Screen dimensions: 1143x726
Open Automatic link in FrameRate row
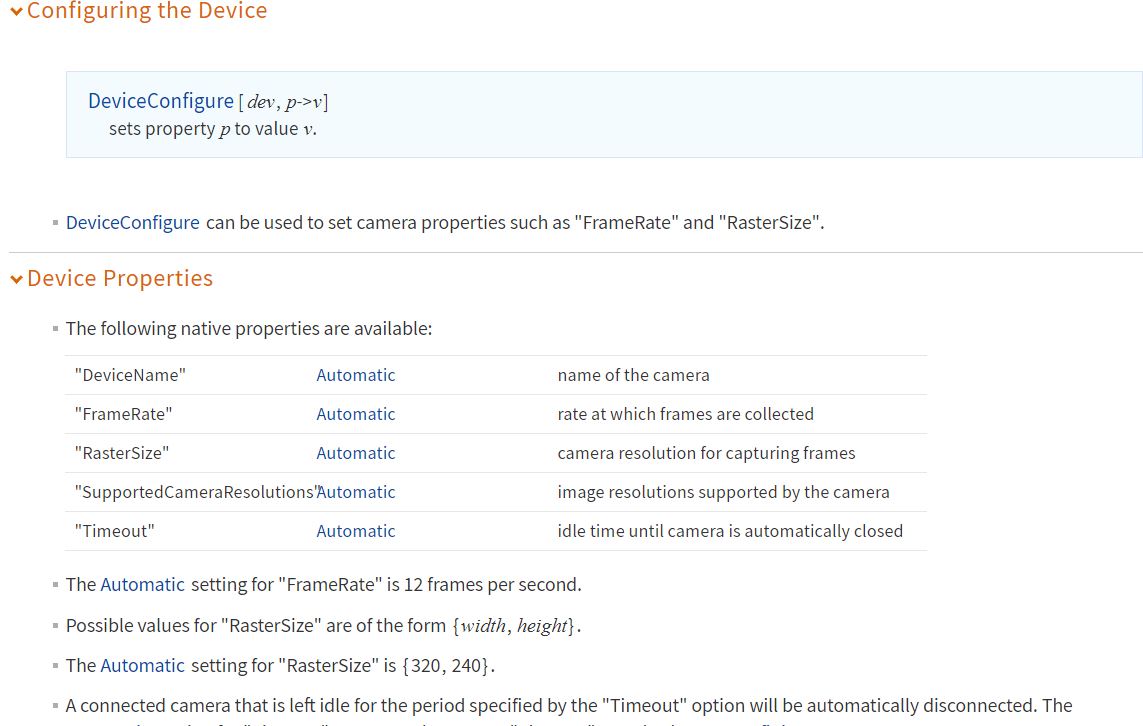coord(356,414)
